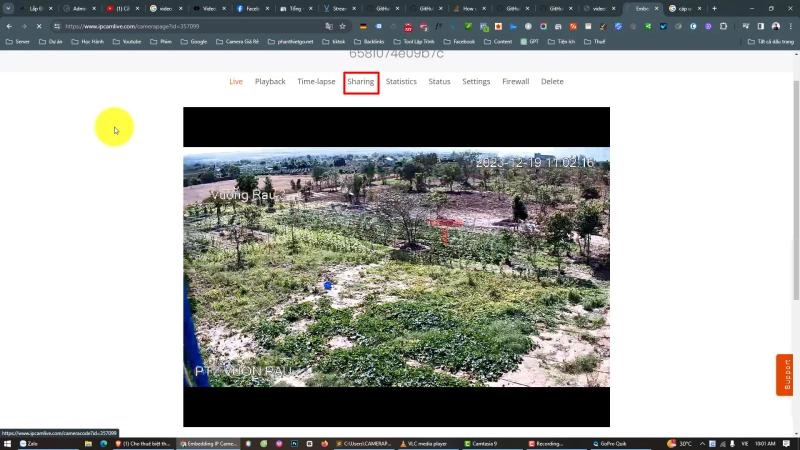Open the Windows Start menu
This screenshot has width=800, height=450.
click(x=7, y=444)
